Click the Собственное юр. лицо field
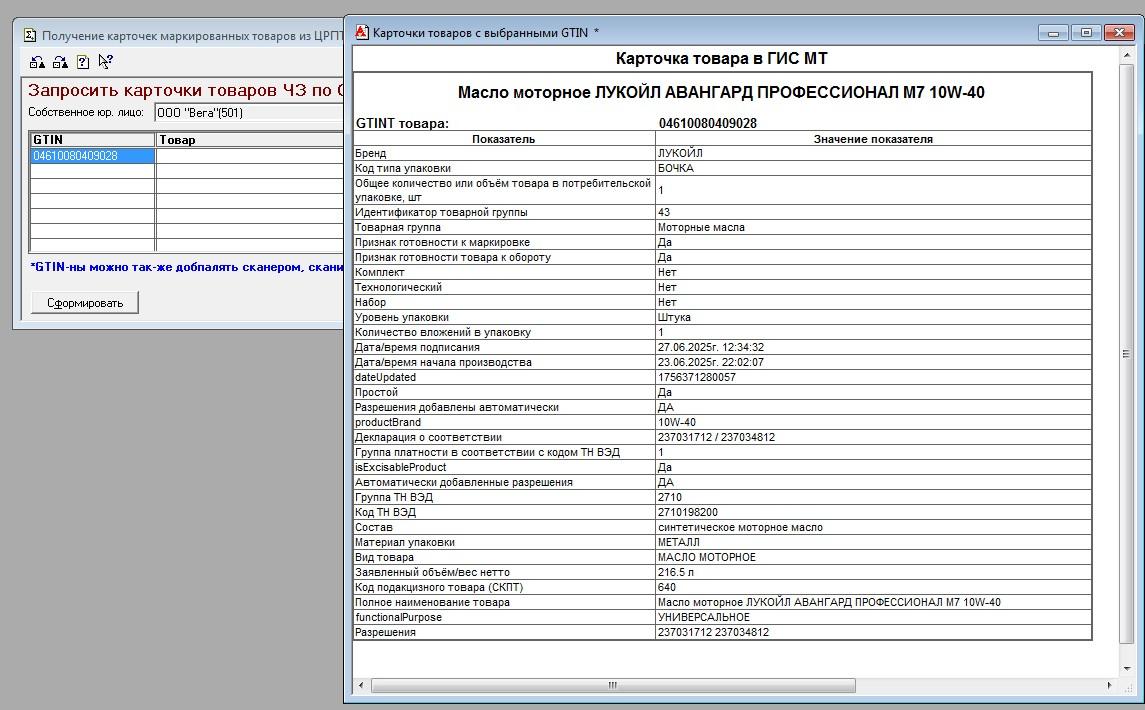 pos(248,113)
